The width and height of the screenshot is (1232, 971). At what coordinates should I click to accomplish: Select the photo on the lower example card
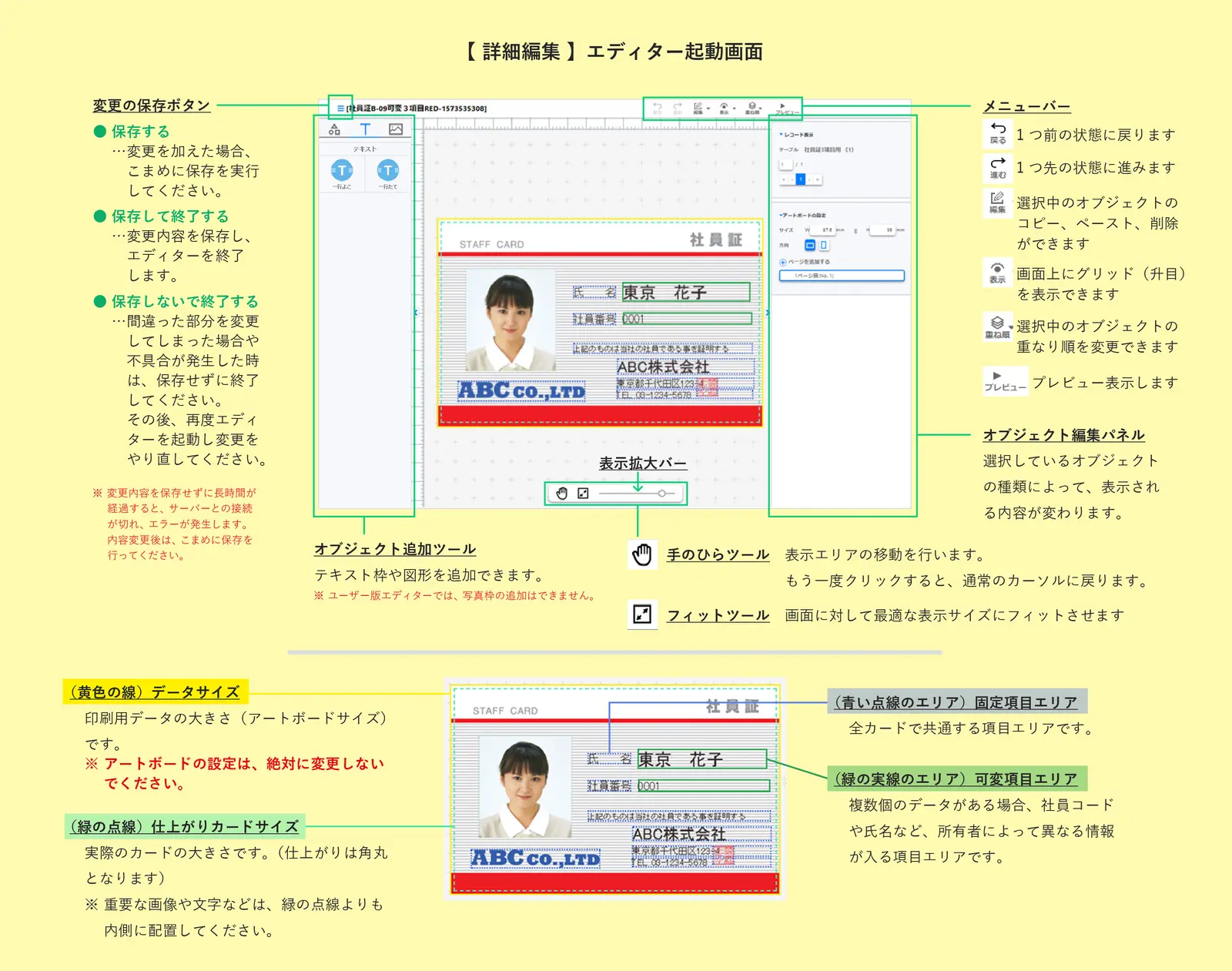[524, 787]
